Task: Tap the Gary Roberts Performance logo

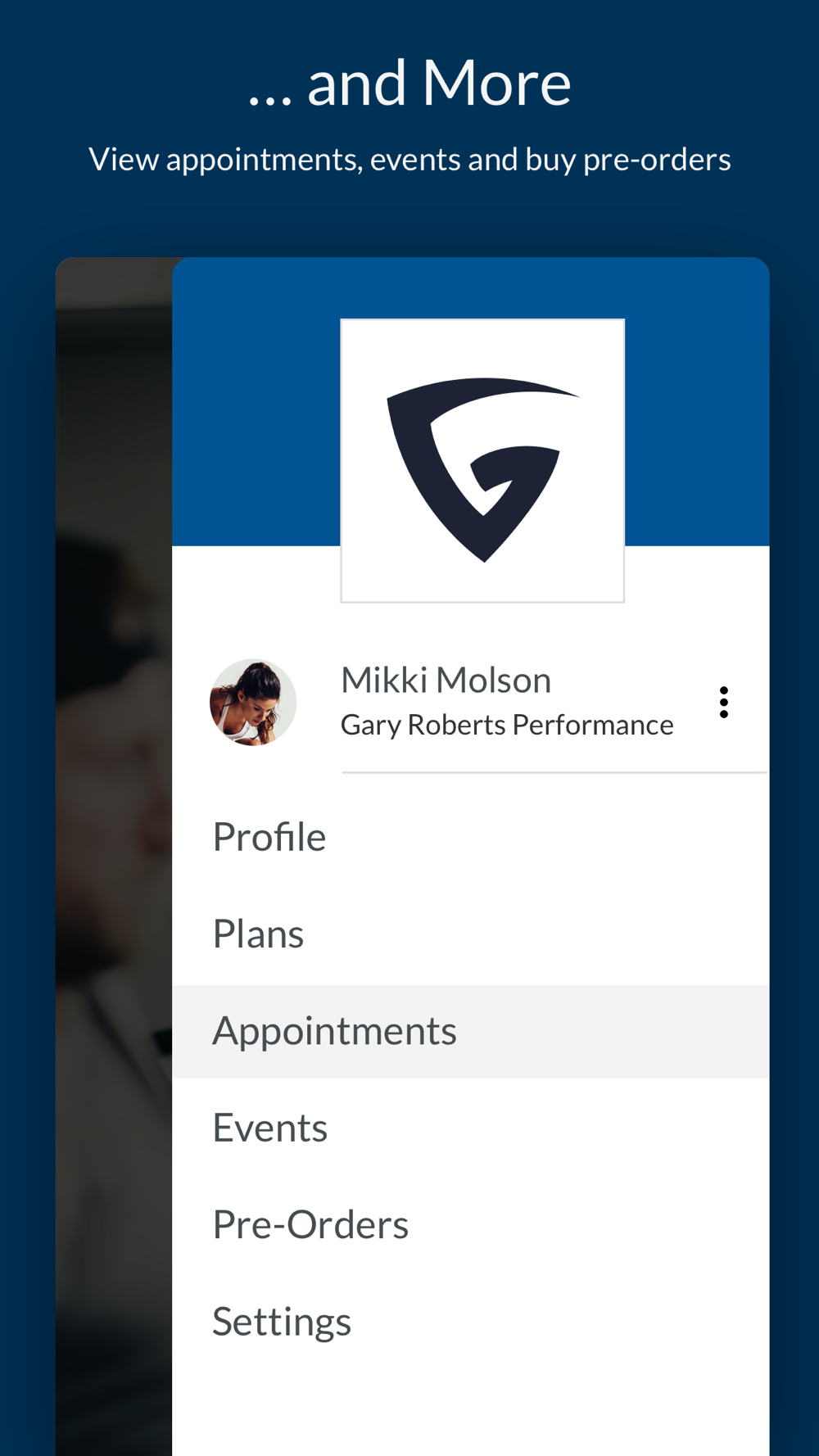Action: [x=482, y=461]
